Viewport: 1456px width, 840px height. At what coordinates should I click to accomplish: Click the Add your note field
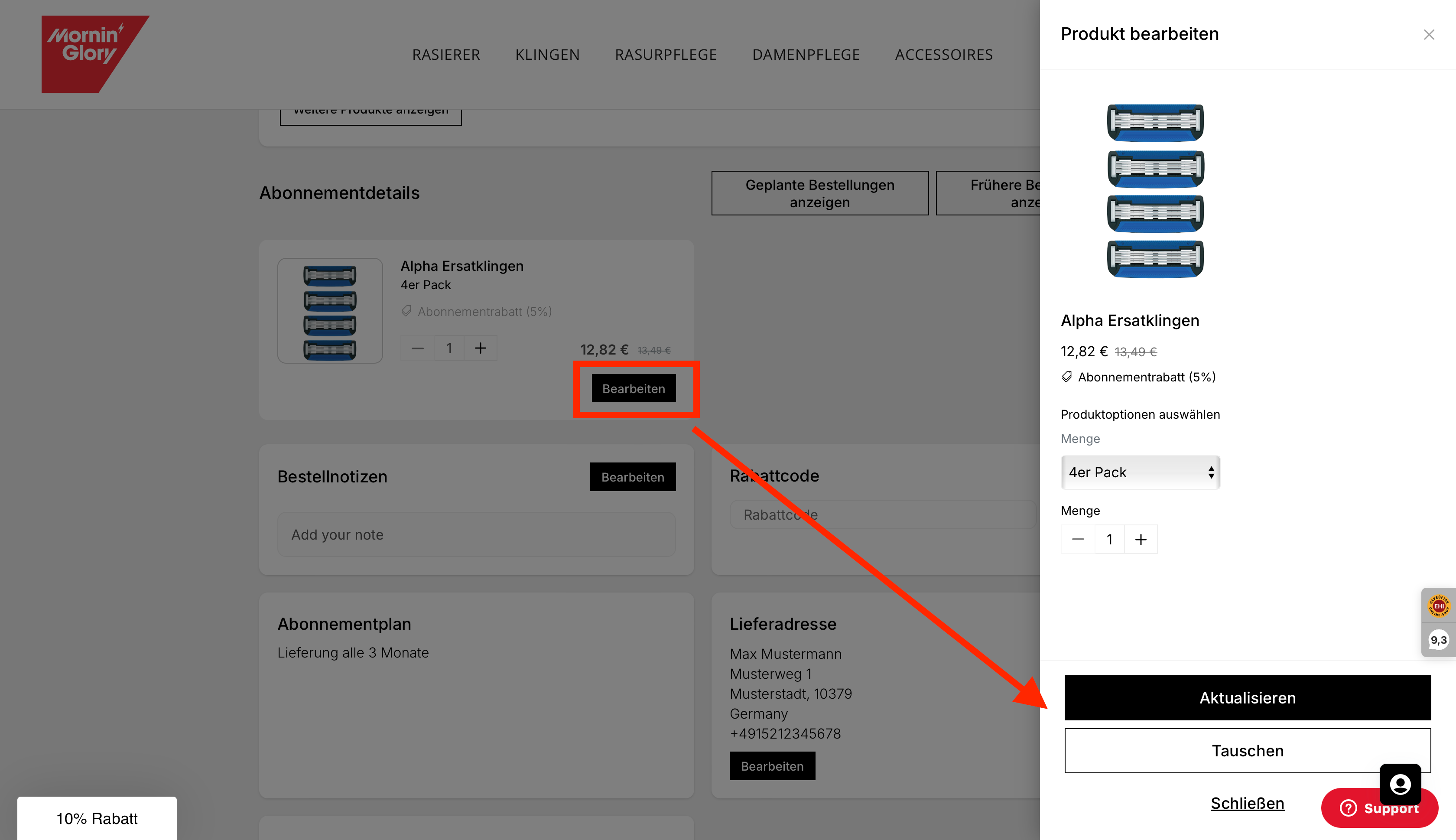point(476,535)
